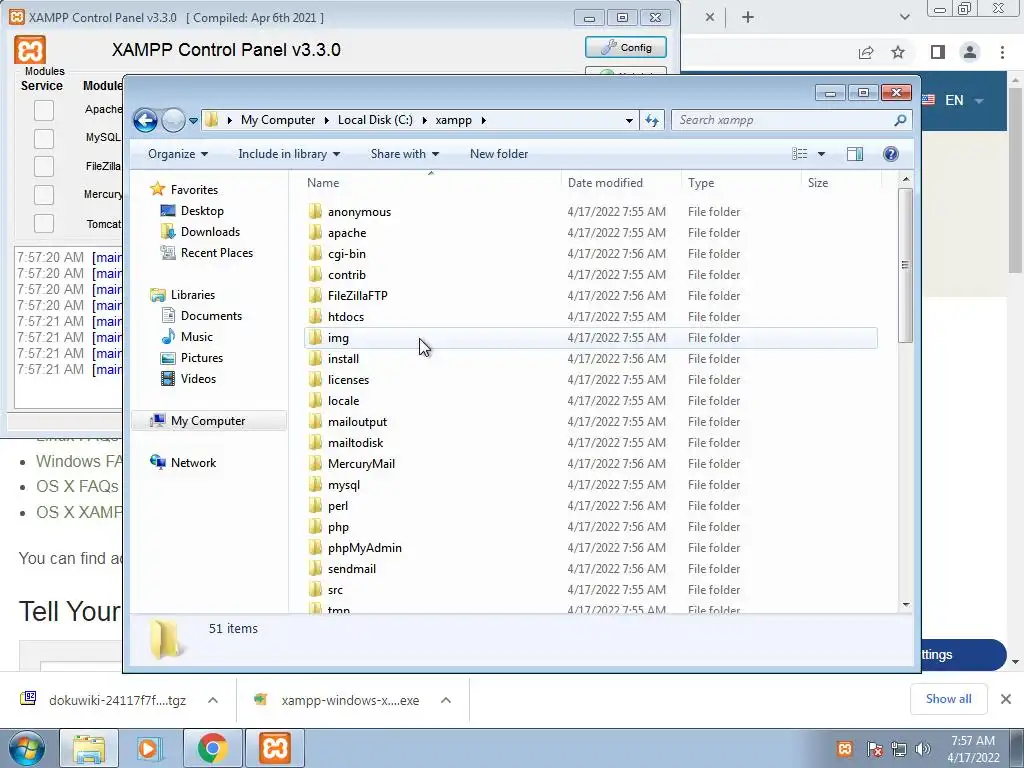1024x768 pixels.
Task: Click the XAMPP logo in Control Panel
Action: tap(30, 50)
